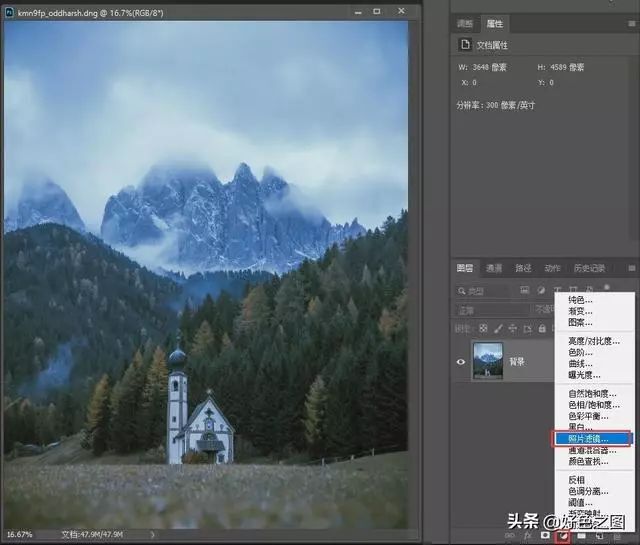The image size is (640, 545).
Task: Open the Layers panel flyout menu
Action: point(631,268)
